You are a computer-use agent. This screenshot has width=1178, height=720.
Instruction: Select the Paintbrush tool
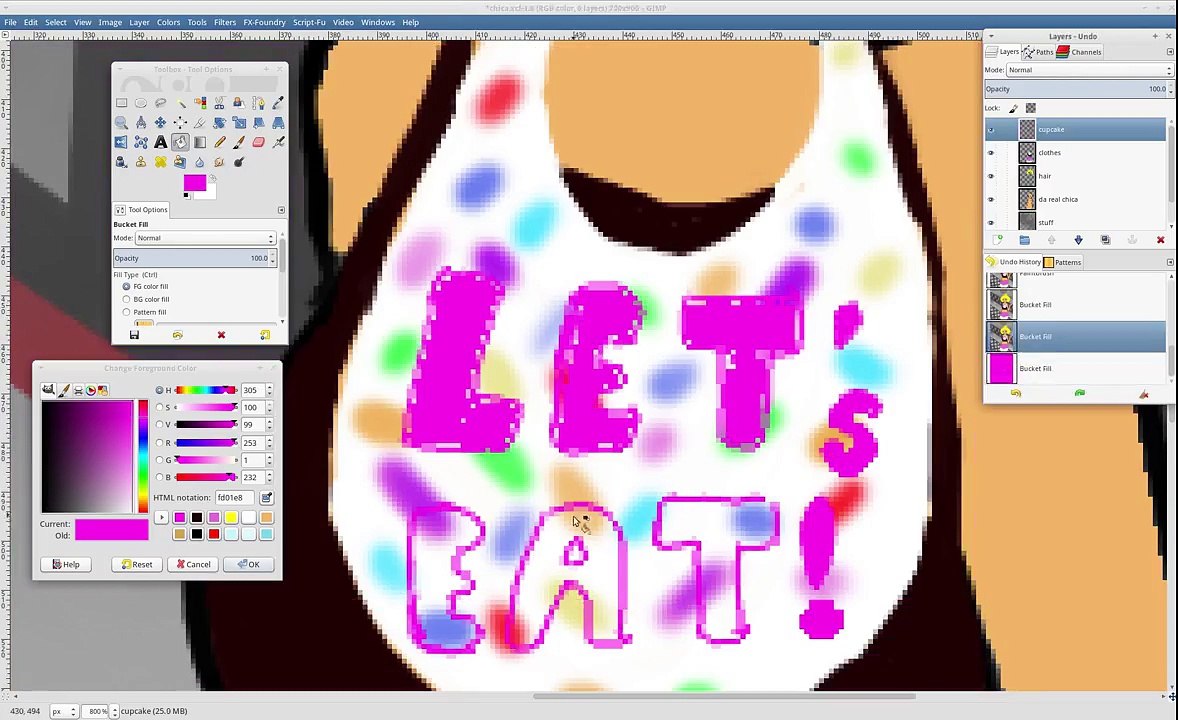click(239, 142)
